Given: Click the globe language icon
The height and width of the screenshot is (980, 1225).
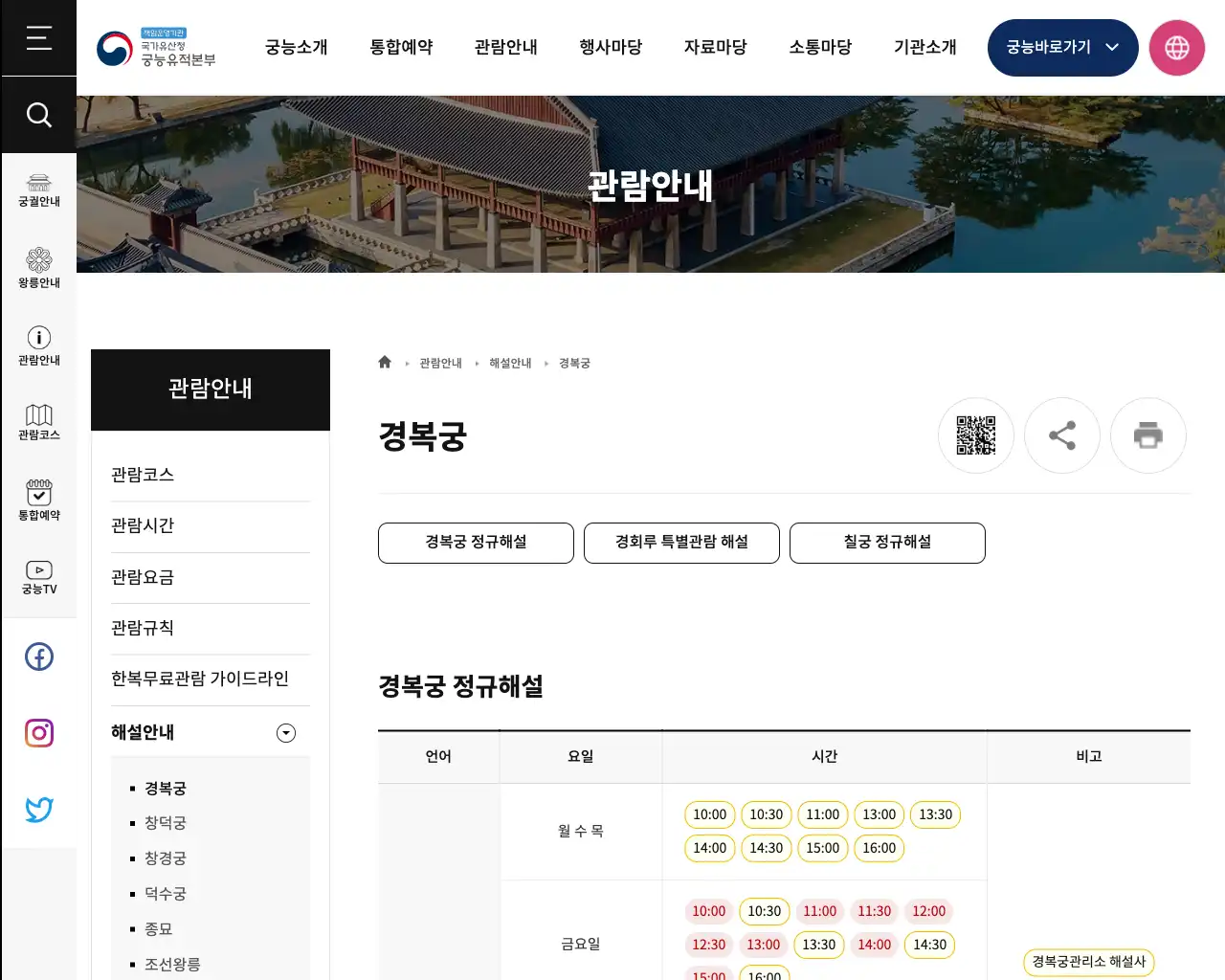Looking at the screenshot, I should click(x=1177, y=47).
